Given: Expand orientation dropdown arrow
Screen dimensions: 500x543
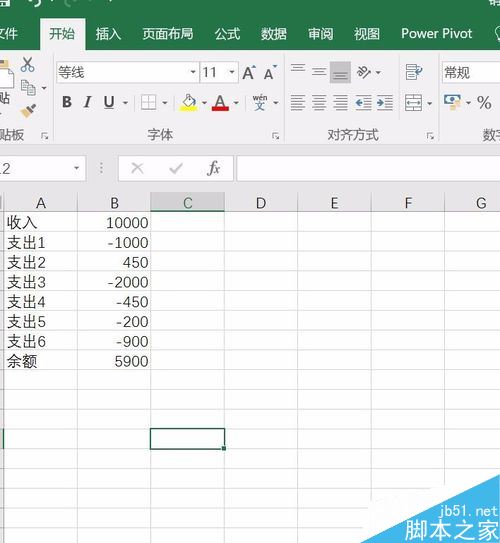Looking at the screenshot, I should click(x=378, y=72).
